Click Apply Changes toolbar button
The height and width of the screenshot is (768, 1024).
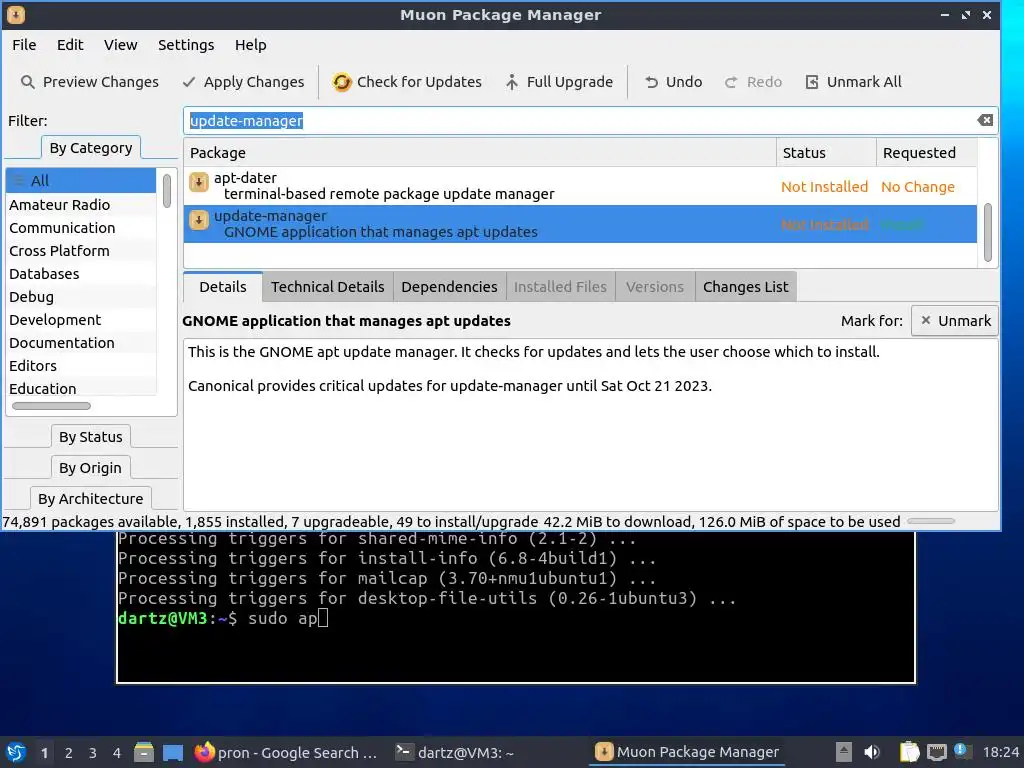(x=244, y=82)
